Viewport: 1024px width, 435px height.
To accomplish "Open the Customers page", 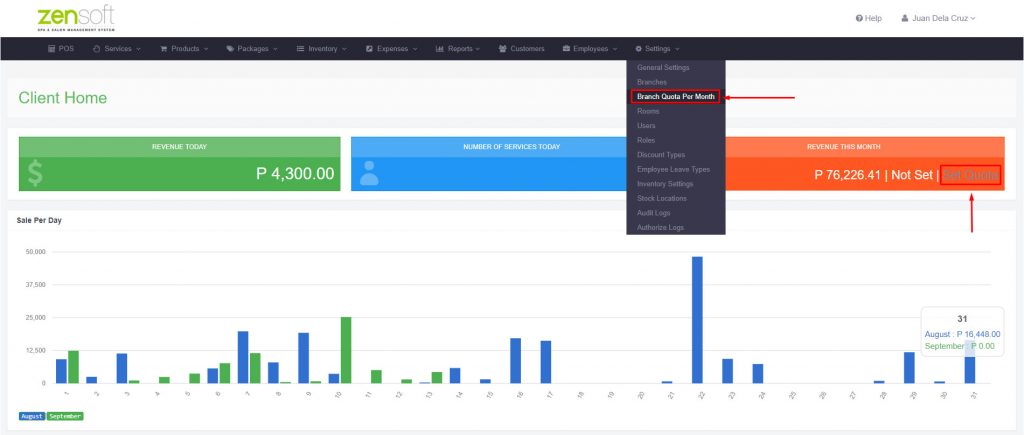I will [x=521, y=49].
